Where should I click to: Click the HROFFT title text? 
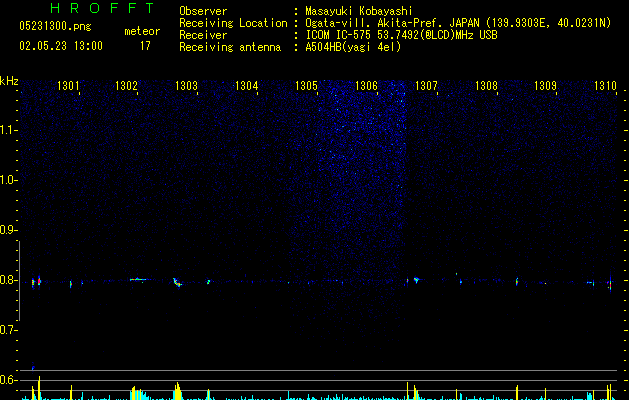(x=102, y=8)
